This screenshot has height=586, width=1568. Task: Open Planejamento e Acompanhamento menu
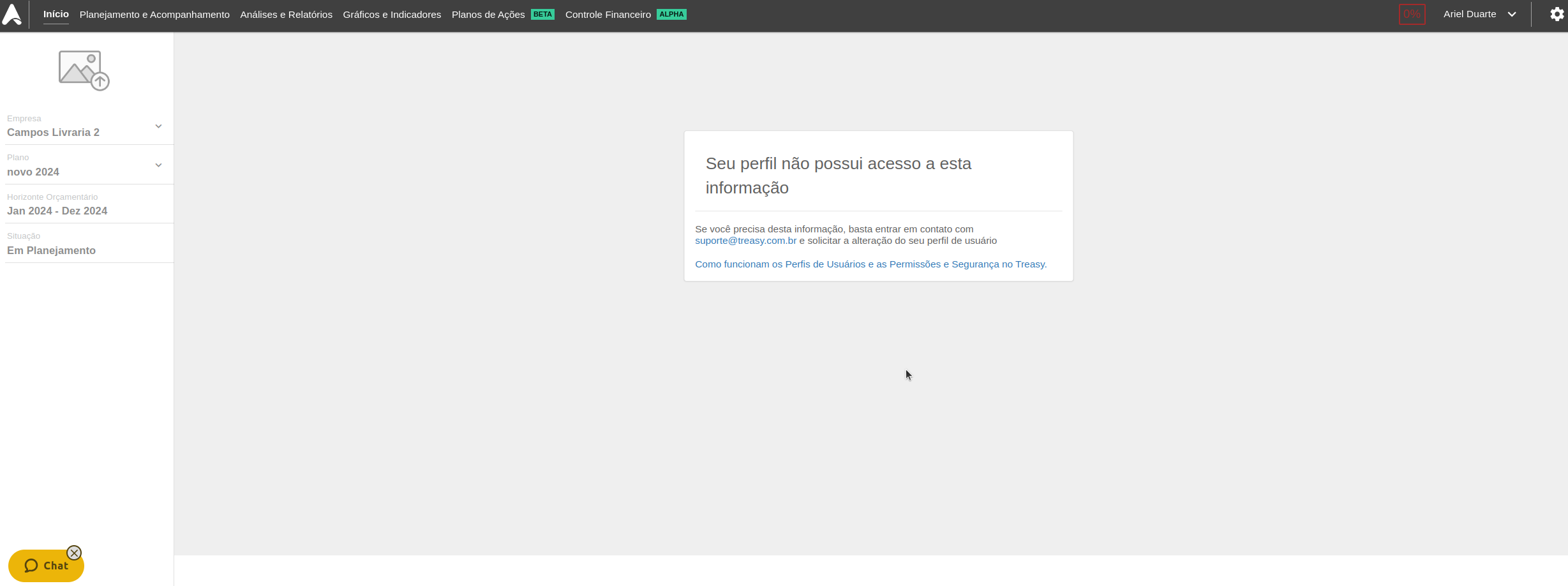(154, 15)
